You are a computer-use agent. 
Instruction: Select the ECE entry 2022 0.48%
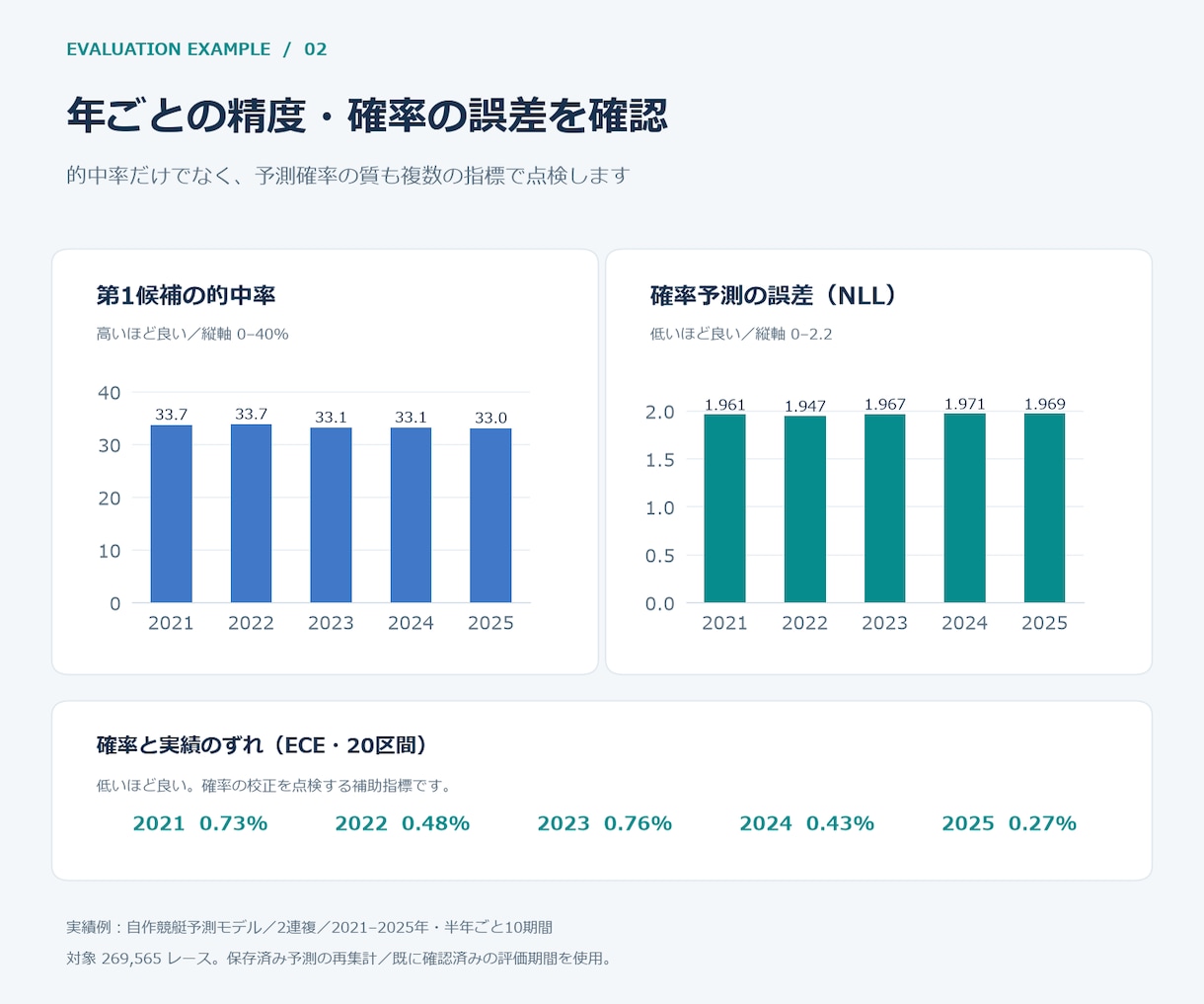(x=403, y=823)
